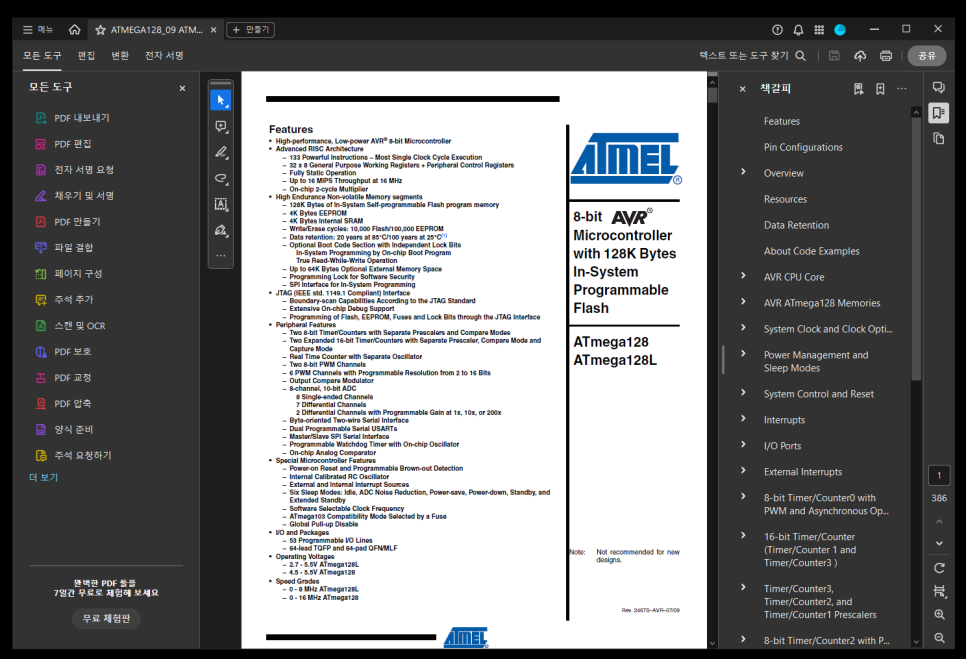Viewport: 966px width, 659px height.
Task: Open the 메뉴 hamburger menu
Action: click(38, 30)
